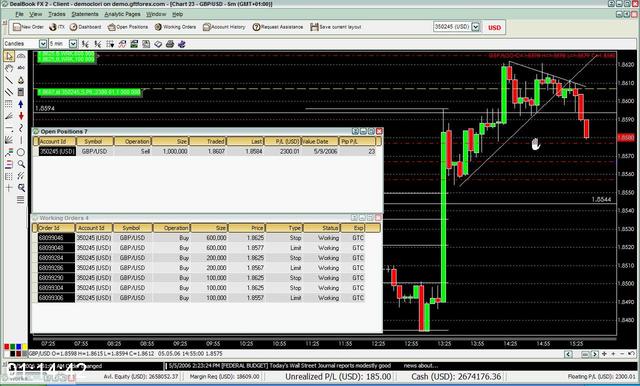Click the Dashboard button
Viewport: 640px width, 386px height.
pos(85,27)
